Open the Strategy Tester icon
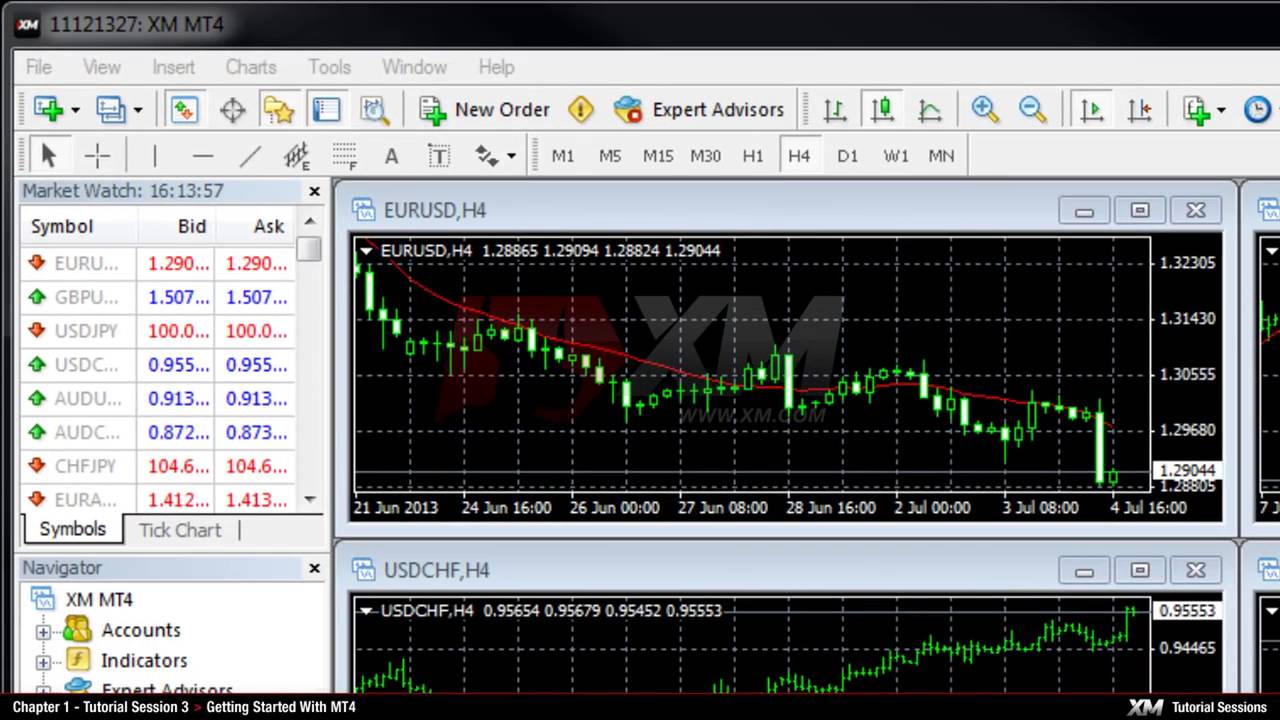 (x=374, y=109)
